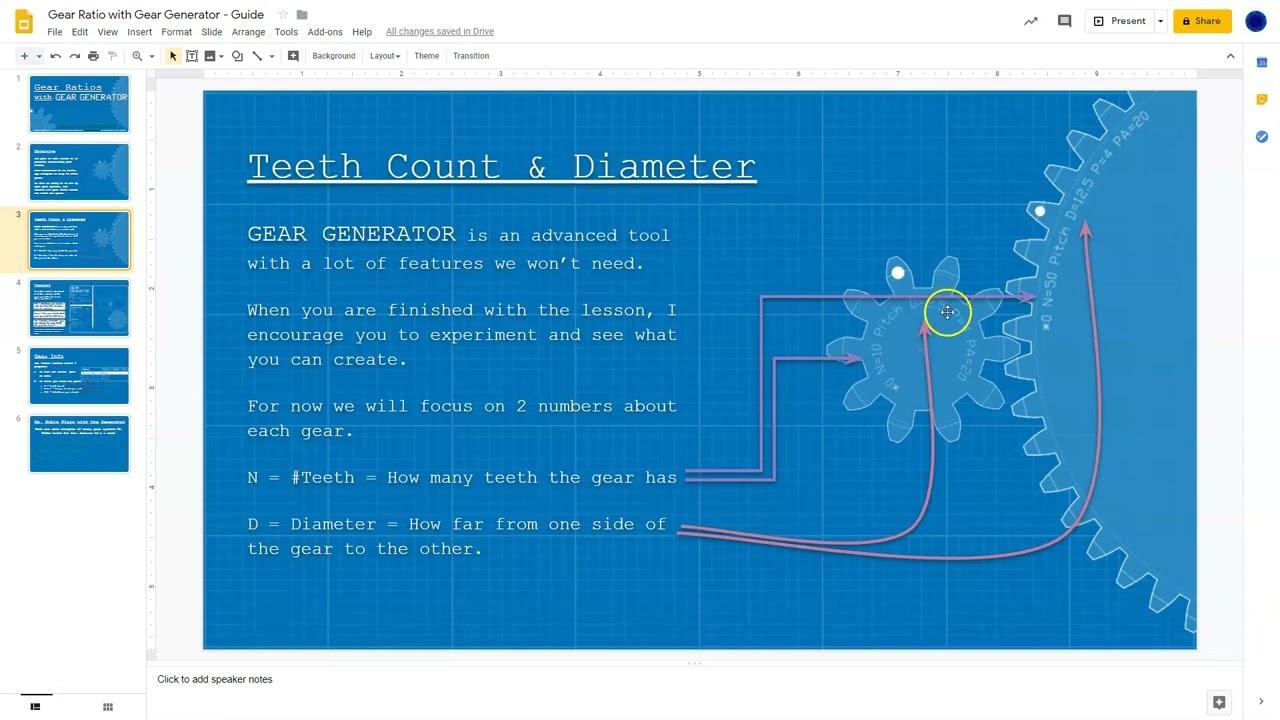Choose the Select cursor tool
This screenshot has height=720, width=1280.
click(173, 56)
